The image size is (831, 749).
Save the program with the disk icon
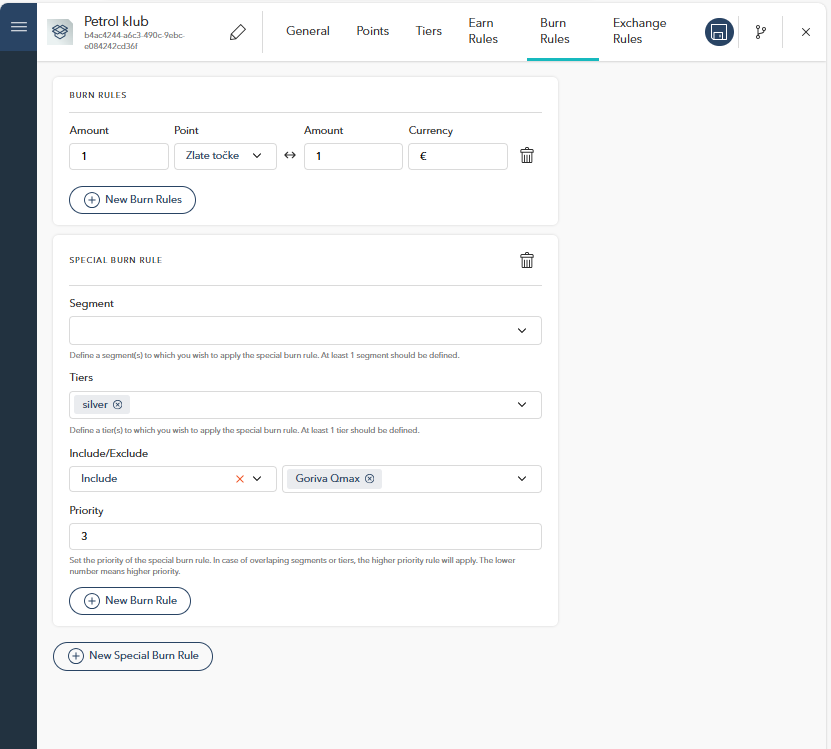tap(719, 32)
